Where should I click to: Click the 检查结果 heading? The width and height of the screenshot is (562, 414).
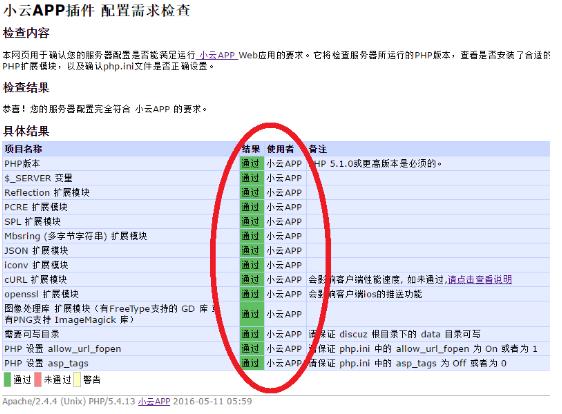(26, 87)
